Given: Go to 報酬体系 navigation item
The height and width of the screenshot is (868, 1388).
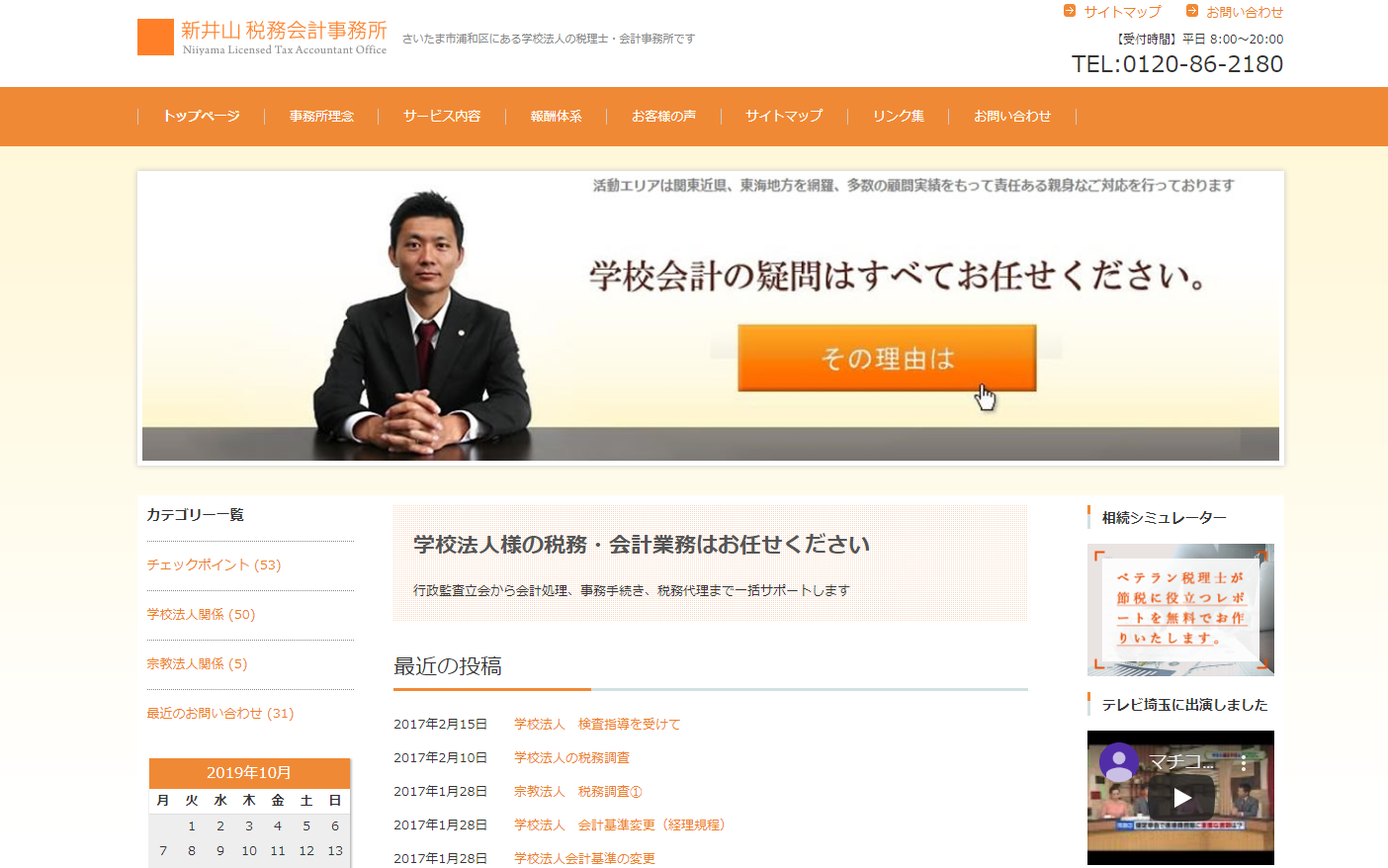Looking at the screenshot, I should tap(556, 116).
